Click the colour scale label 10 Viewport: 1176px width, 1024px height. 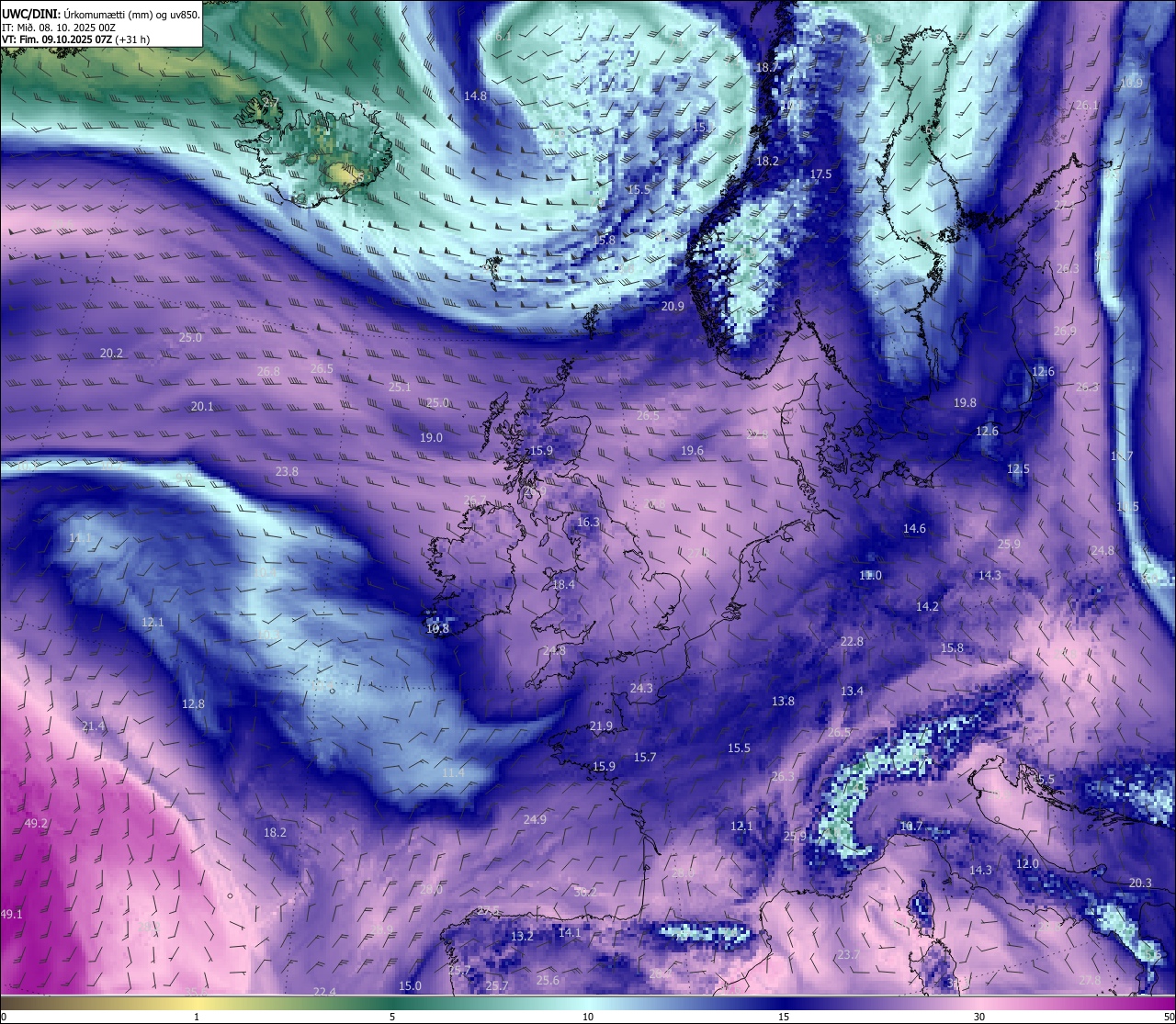(x=588, y=1017)
